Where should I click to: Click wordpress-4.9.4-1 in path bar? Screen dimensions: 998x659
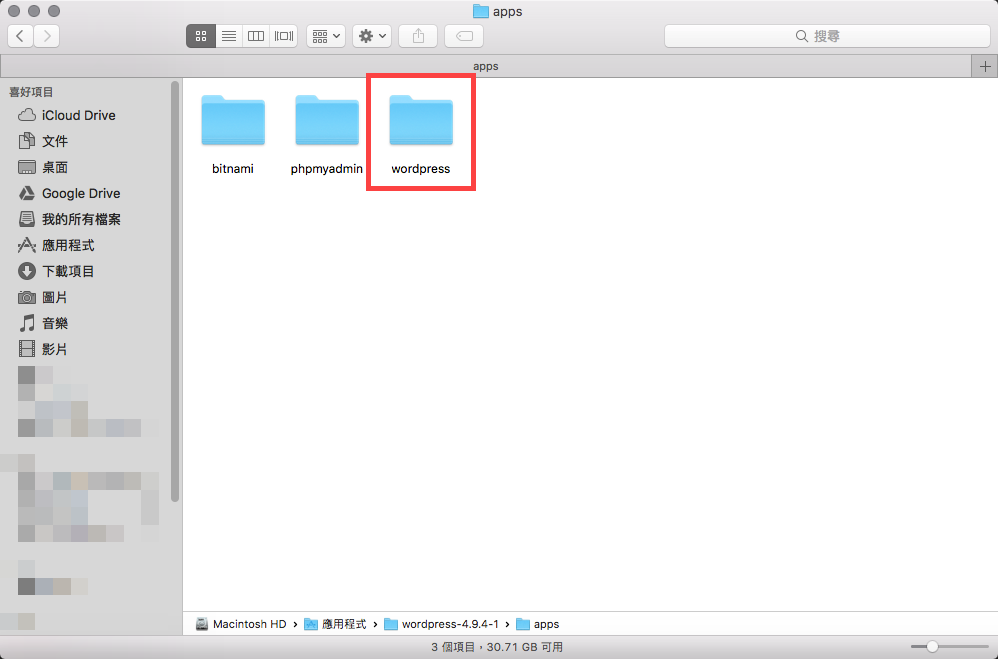(442, 624)
